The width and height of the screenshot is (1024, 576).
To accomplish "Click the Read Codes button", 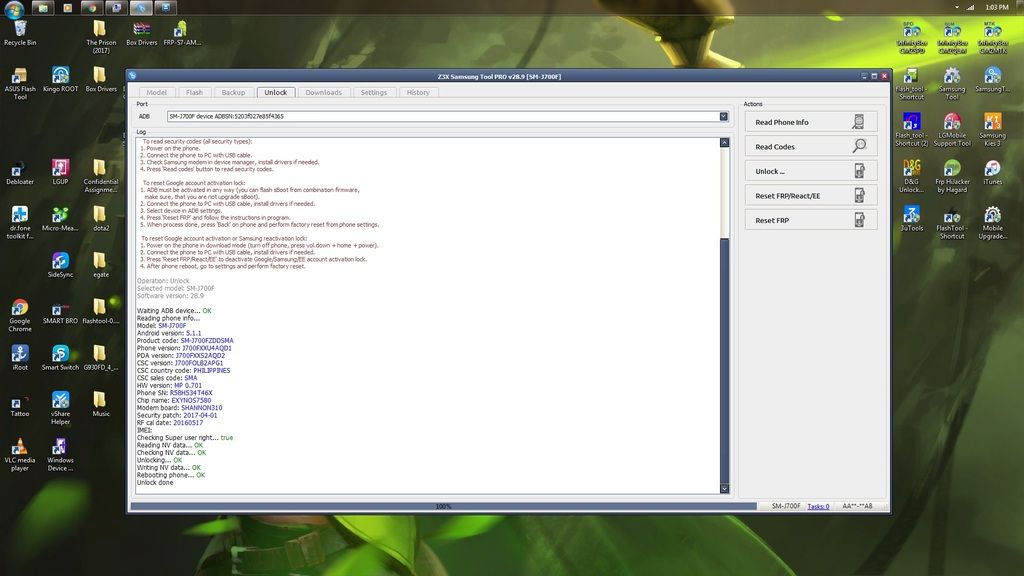I will click(810, 146).
